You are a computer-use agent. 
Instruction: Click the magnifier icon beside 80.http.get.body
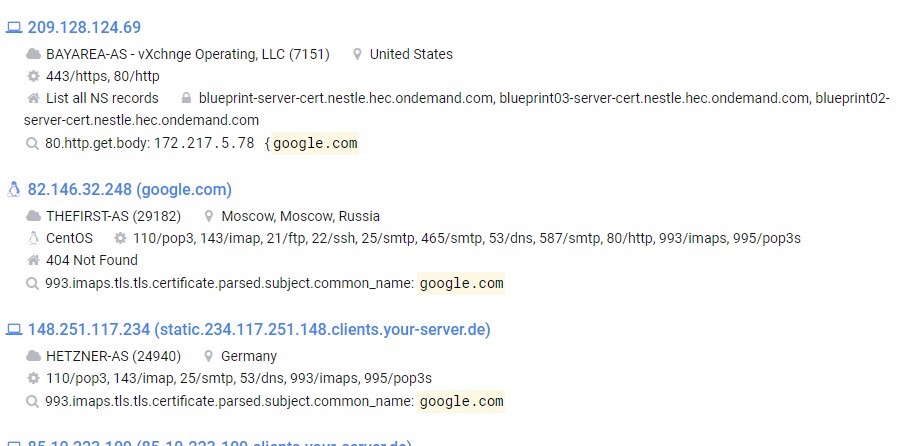(33, 143)
